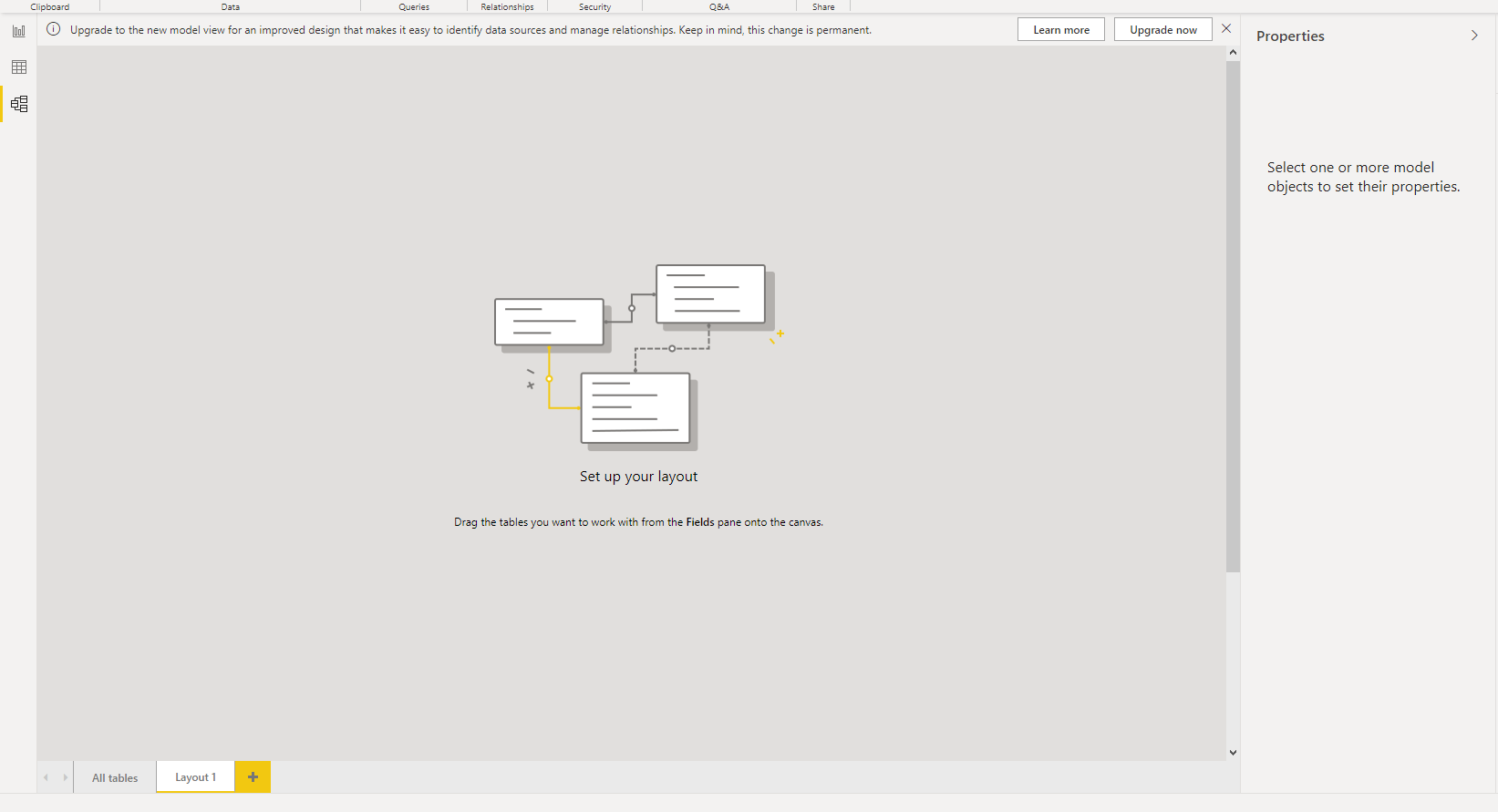Click the canvas scroll down arrow
1498x812 pixels.
(1233, 753)
